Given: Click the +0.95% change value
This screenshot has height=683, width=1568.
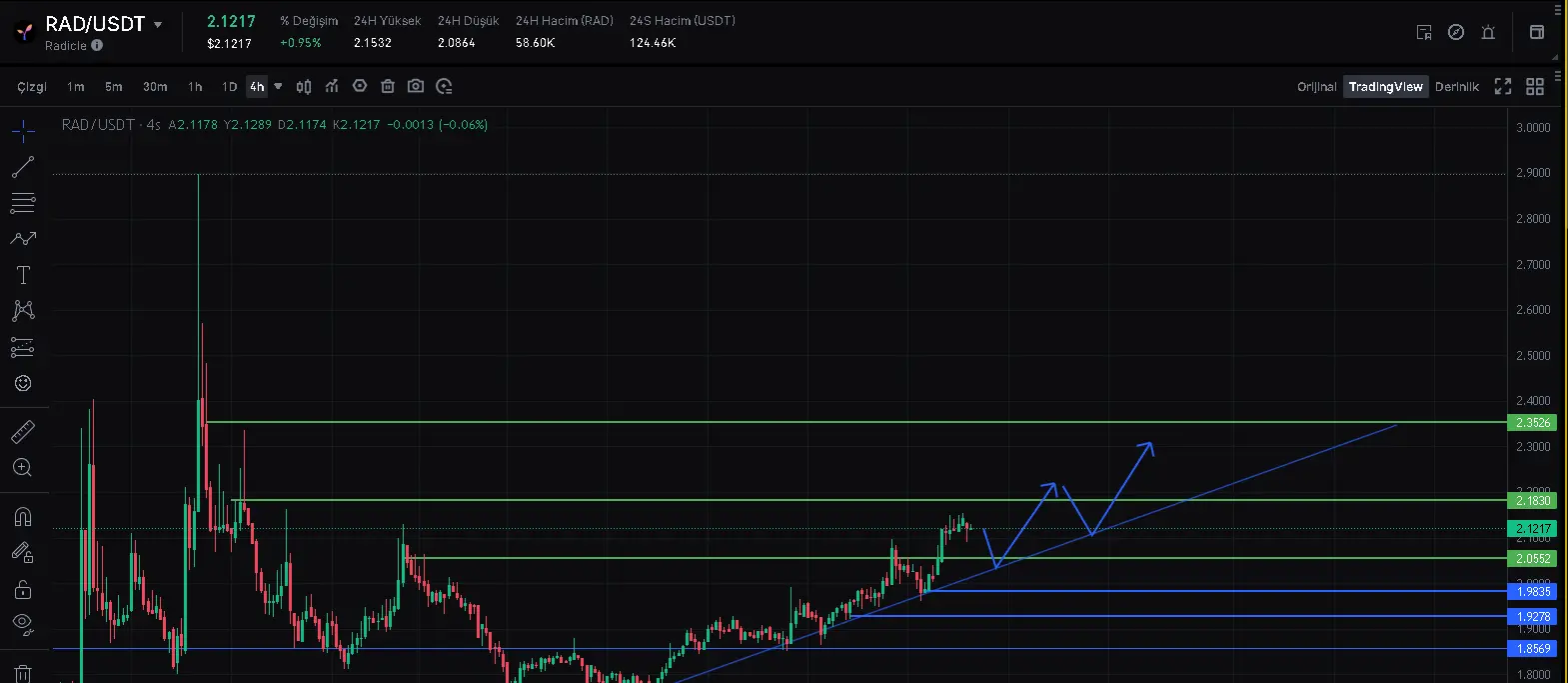Looking at the screenshot, I should (x=301, y=43).
